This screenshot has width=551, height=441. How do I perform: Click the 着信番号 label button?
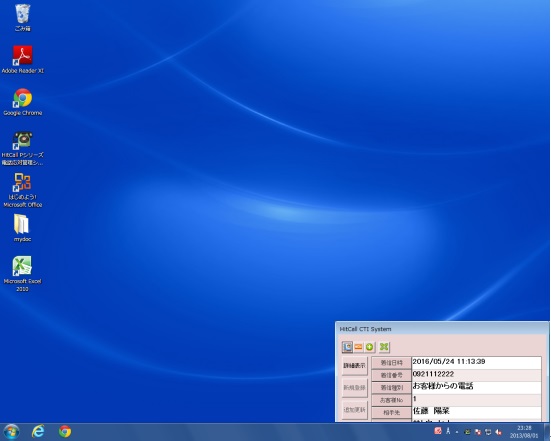(391, 375)
